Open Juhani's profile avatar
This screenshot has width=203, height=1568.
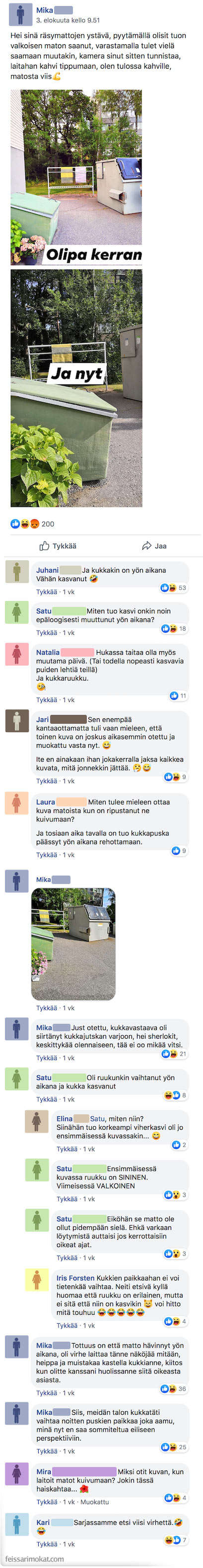tap(17, 572)
